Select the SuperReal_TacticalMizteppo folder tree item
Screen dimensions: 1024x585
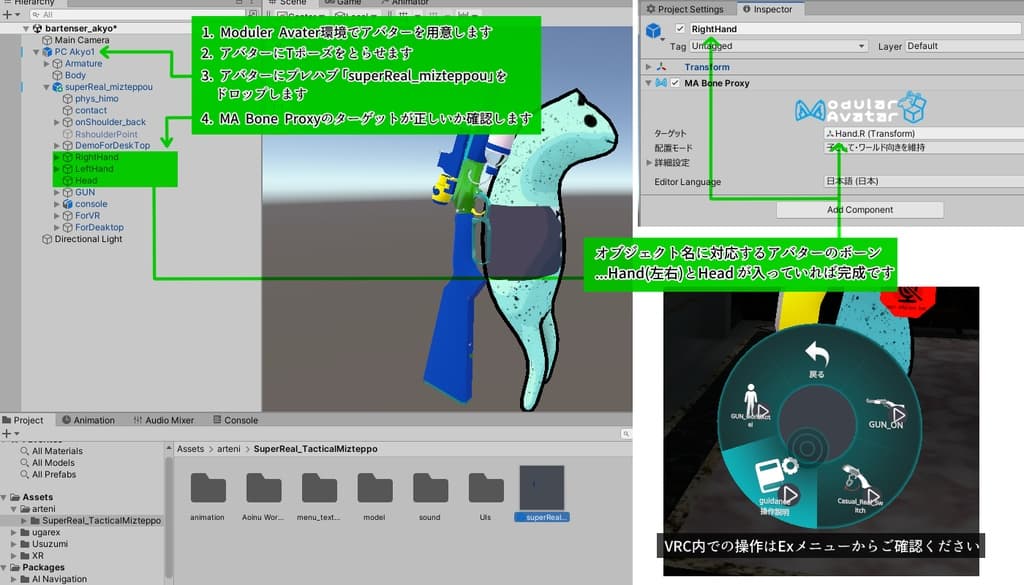coord(101,520)
